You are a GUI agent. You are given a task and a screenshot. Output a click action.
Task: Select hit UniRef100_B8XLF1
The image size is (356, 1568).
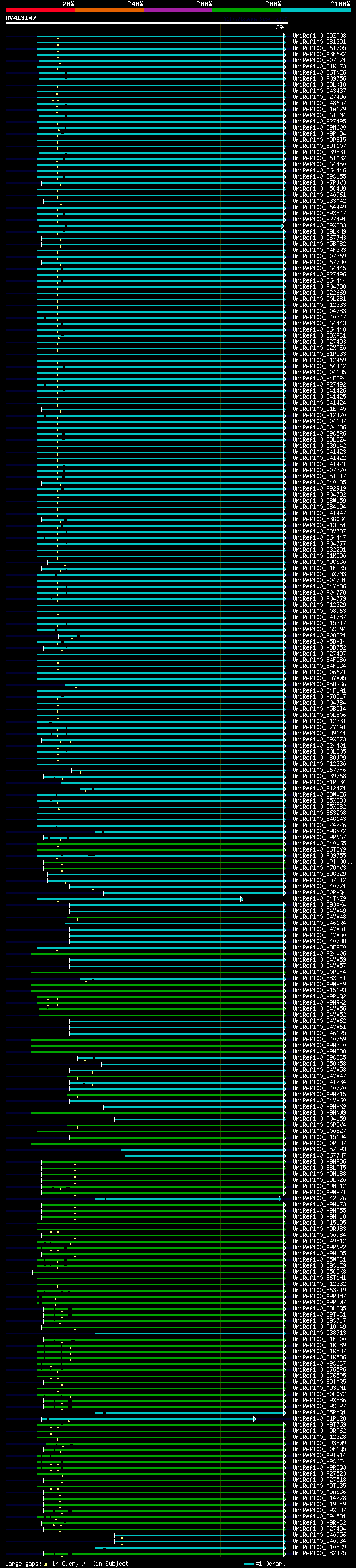[319, 978]
